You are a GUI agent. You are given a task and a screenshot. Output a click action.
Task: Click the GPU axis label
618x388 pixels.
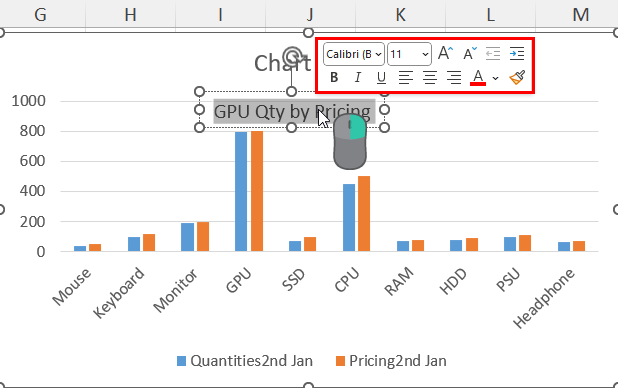pos(238,280)
